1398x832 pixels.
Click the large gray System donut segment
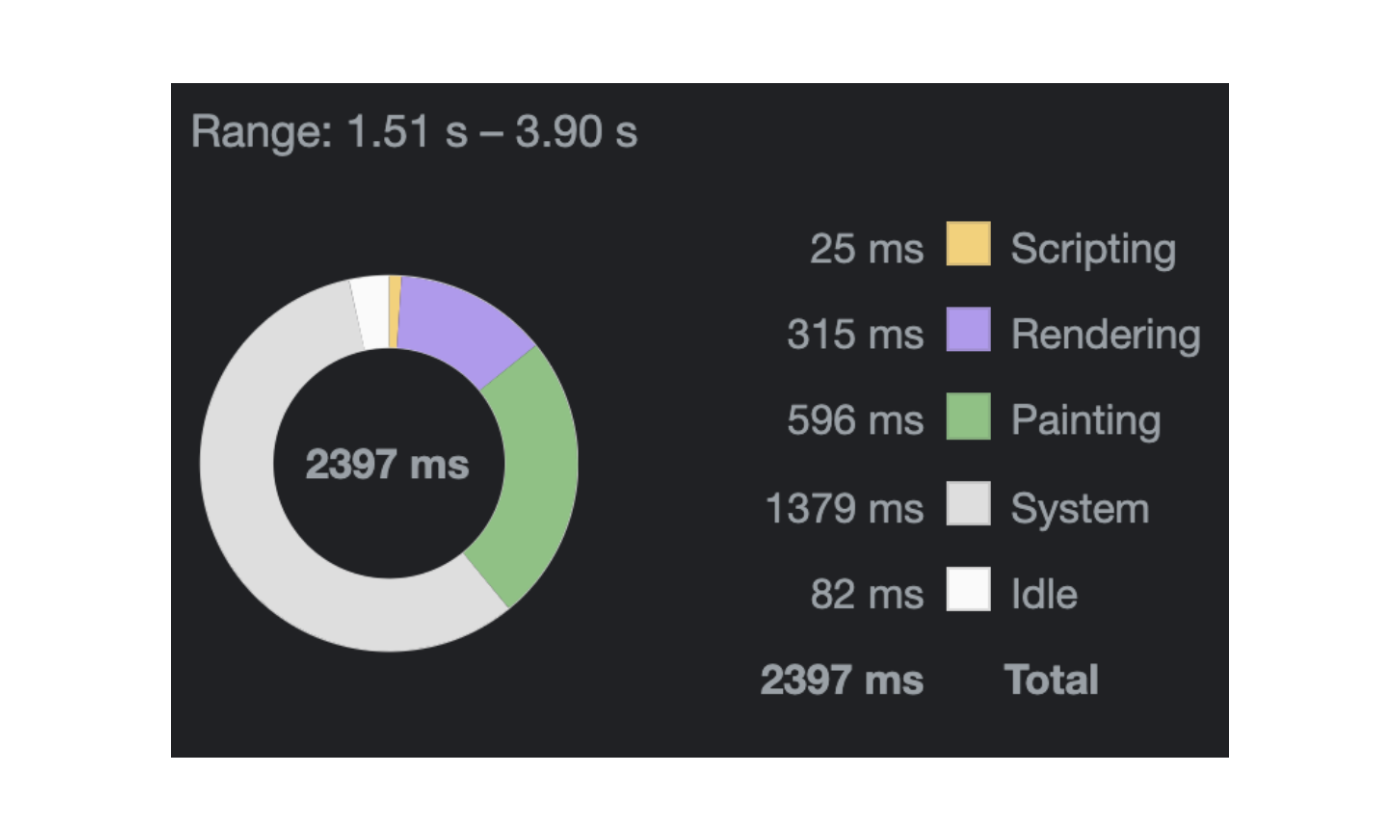(x=262, y=520)
